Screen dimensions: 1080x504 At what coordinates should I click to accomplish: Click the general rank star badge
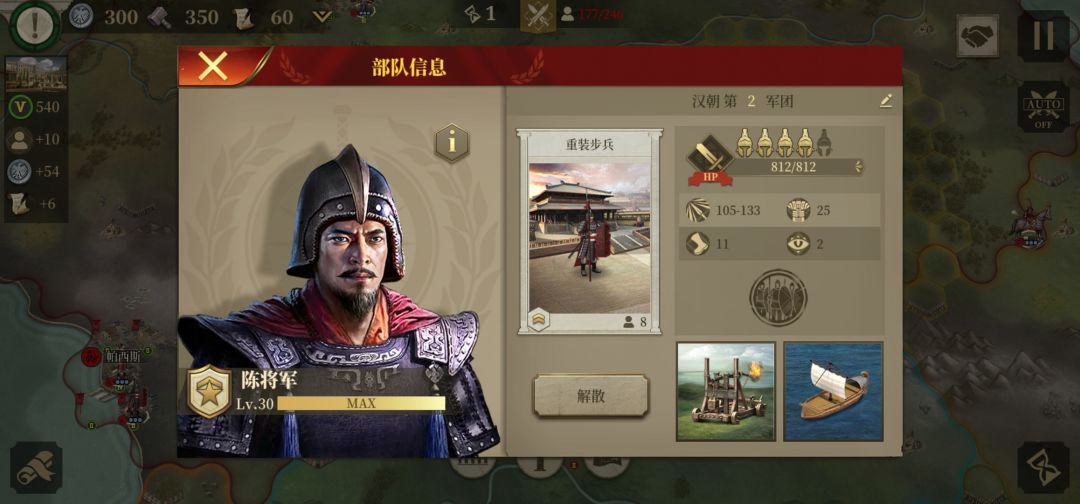pyautogui.click(x=209, y=392)
